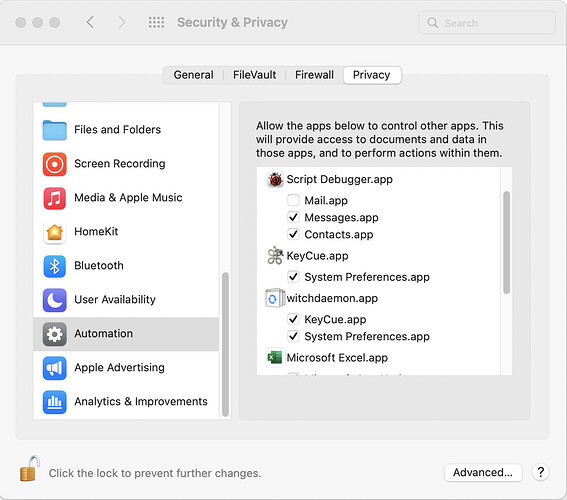This screenshot has height=500, width=567.
Task: Click the Search field
Action: 487,23
